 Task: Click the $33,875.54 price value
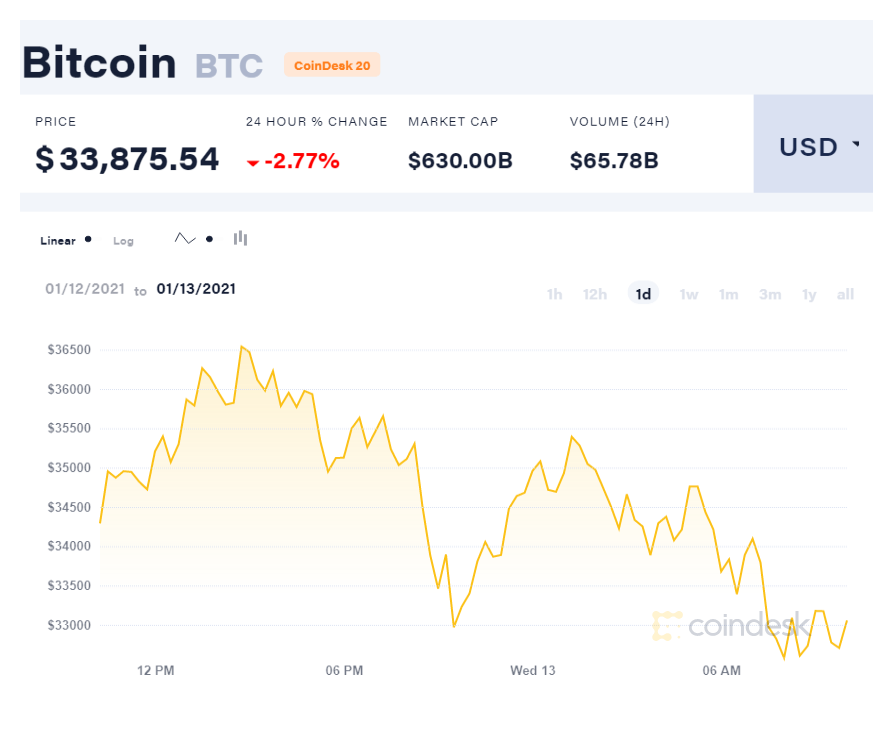(x=127, y=159)
